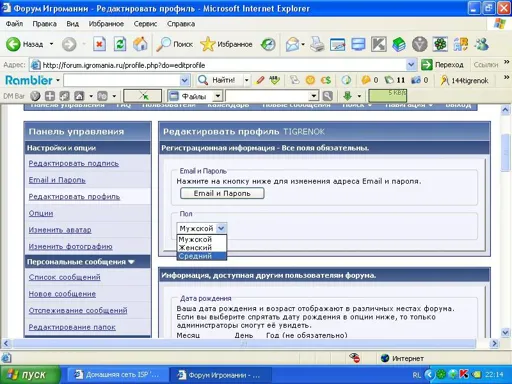Image resolution: width=512 pixels, height=384 pixels.
Task: Click the Rambler currency C$ icon
Action: coord(326,80)
